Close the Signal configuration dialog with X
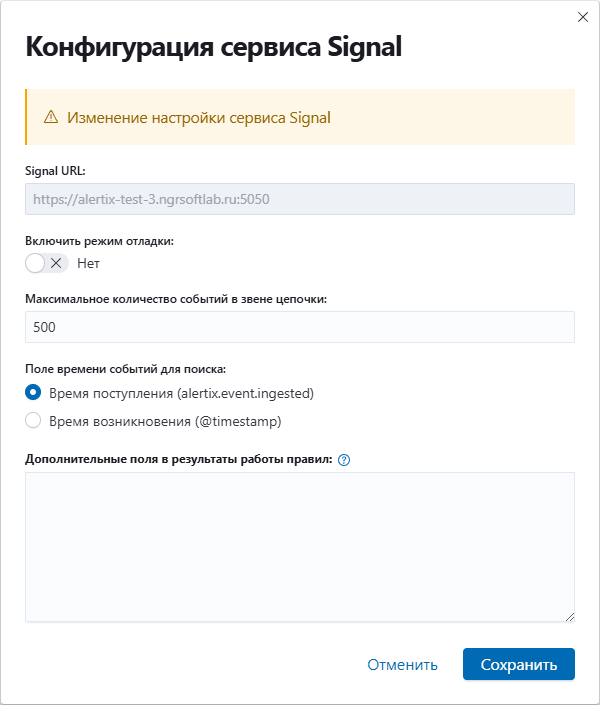Screen dimensions: 600x705 coord(582,17)
